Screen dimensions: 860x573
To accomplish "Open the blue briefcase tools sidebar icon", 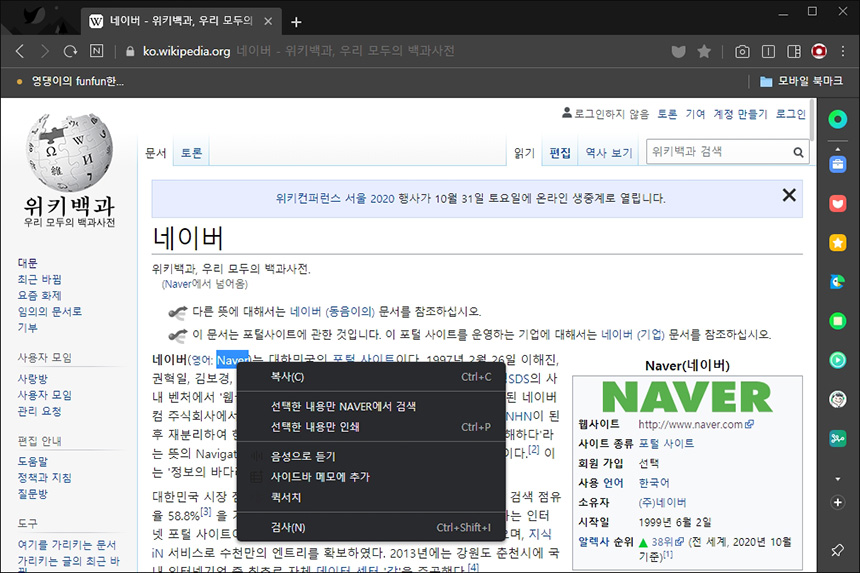I will [838, 164].
